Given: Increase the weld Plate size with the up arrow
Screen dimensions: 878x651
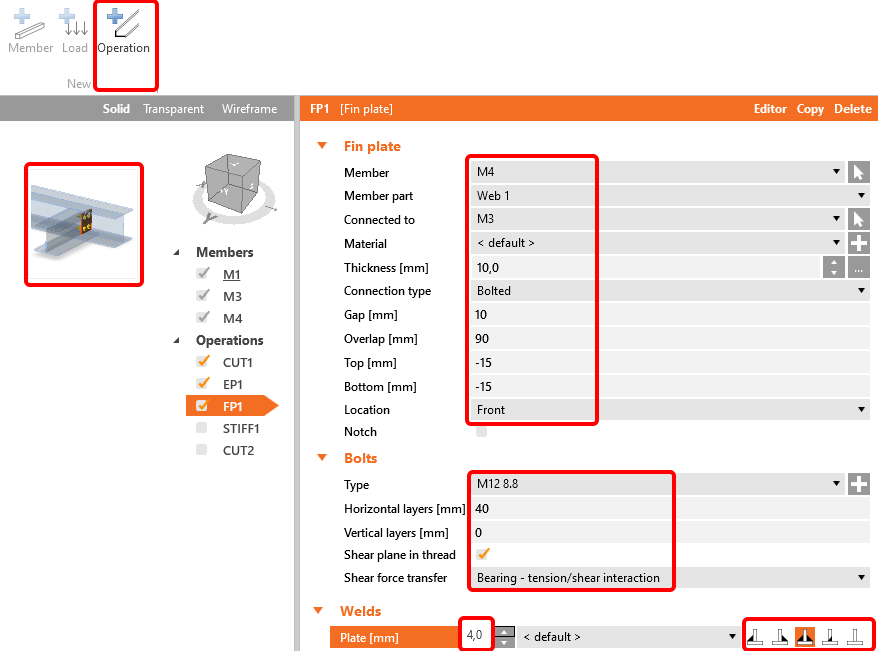Looking at the screenshot, I should click(505, 631).
